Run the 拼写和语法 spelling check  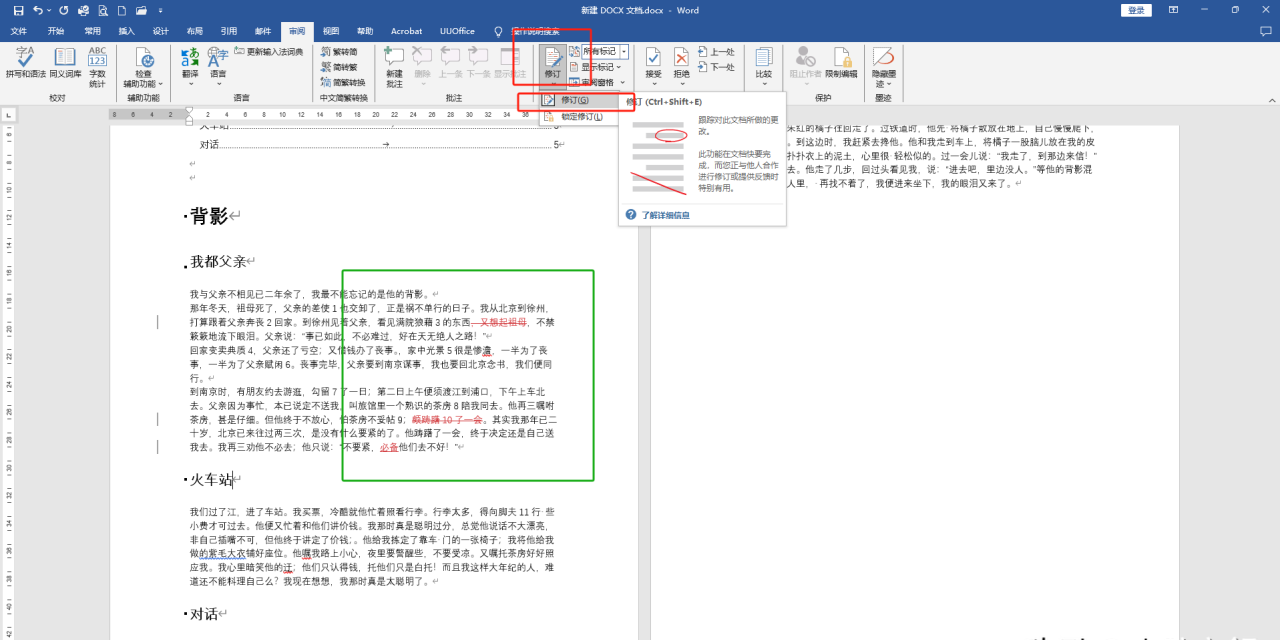coord(25,62)
